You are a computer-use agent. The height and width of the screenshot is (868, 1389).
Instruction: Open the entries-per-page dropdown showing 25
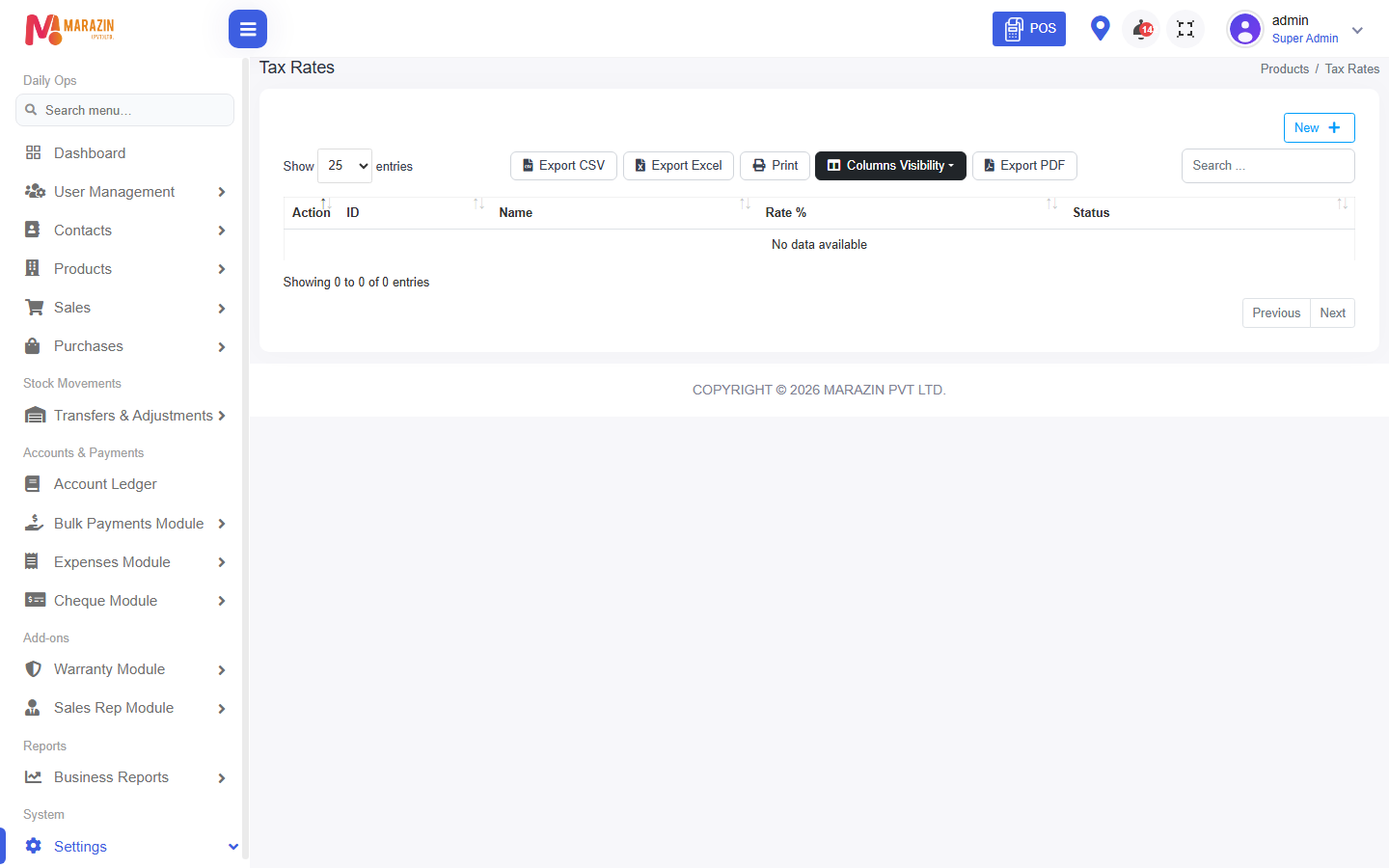tap(344, 166)
